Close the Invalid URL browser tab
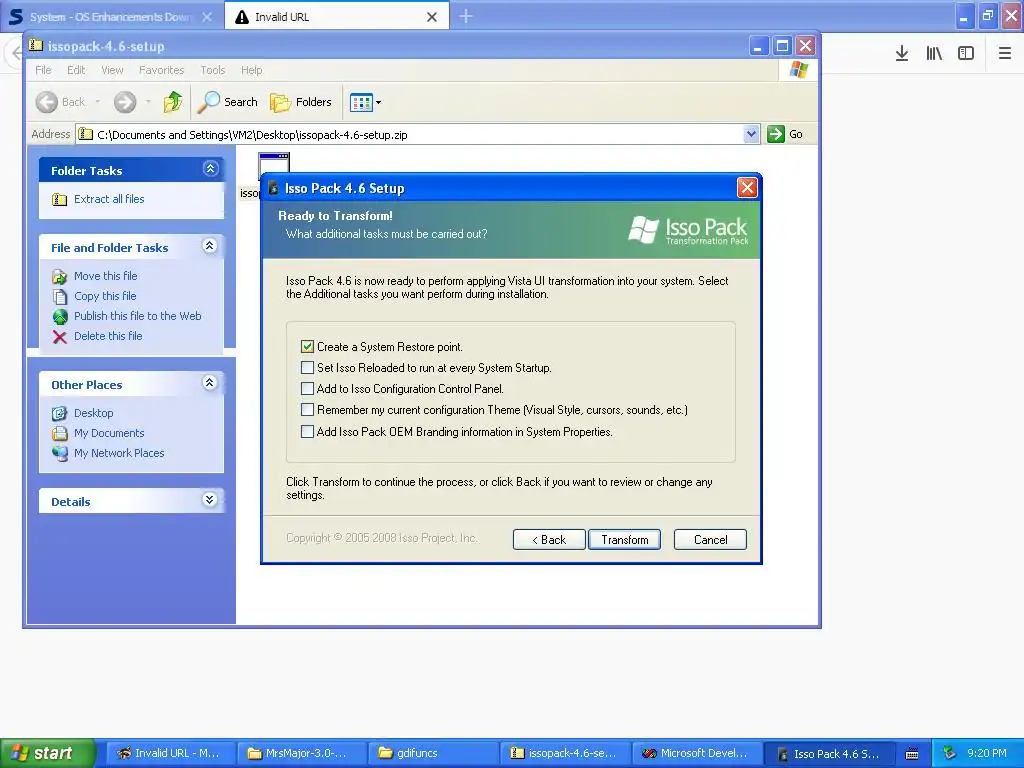 click(x=432, y=17)
